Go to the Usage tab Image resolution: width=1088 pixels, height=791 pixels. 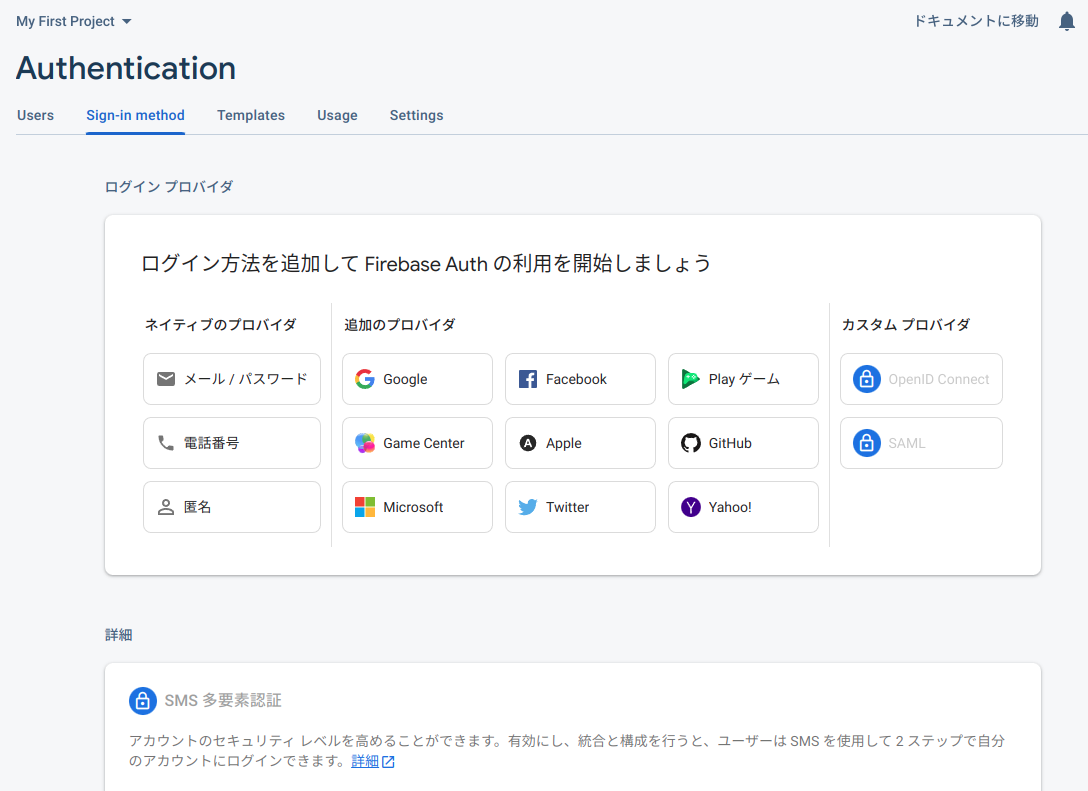(x=337, y=115)
